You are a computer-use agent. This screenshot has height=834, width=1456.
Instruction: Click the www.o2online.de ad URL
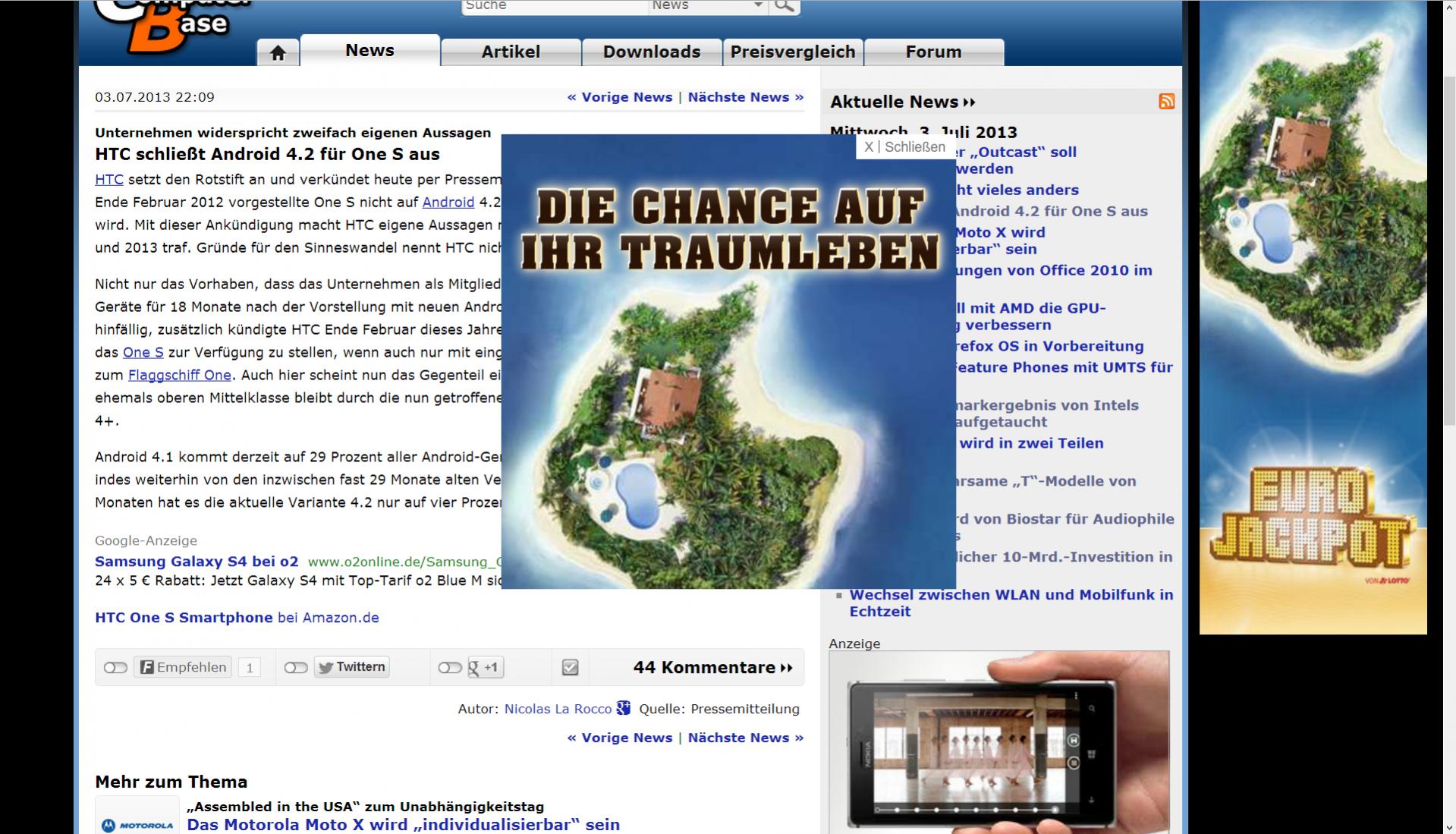[x=405, y=562]
